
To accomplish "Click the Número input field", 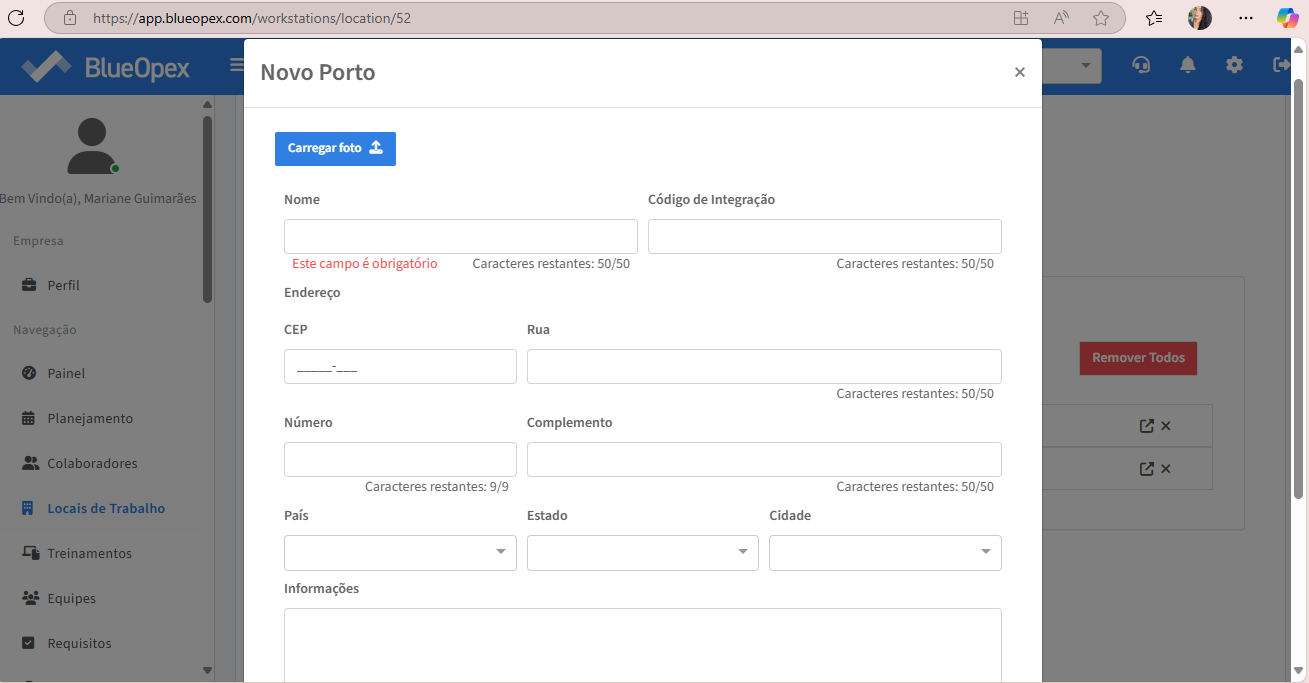I will coord(400,459).
